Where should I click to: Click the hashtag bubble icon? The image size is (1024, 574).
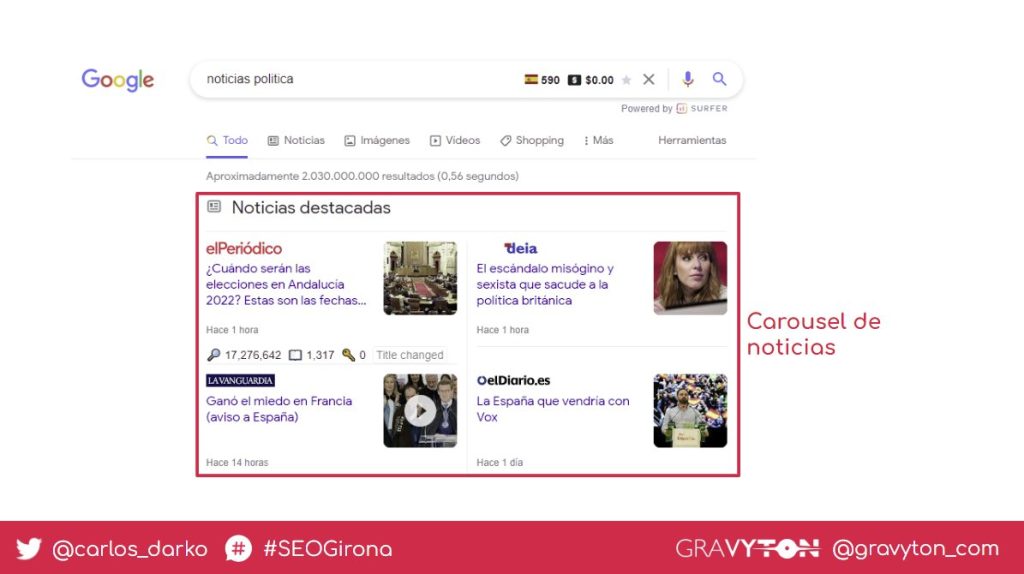238,549
